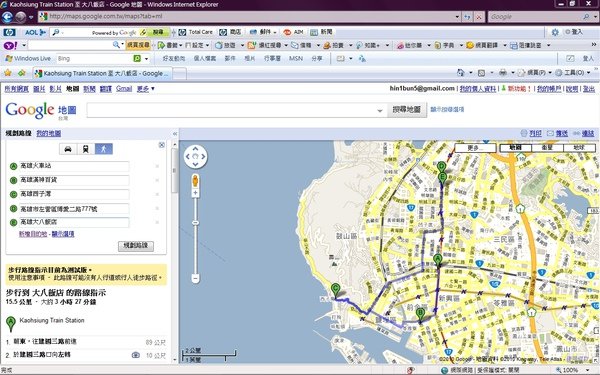
Task: Click the show options link
Action: point(63,234)
